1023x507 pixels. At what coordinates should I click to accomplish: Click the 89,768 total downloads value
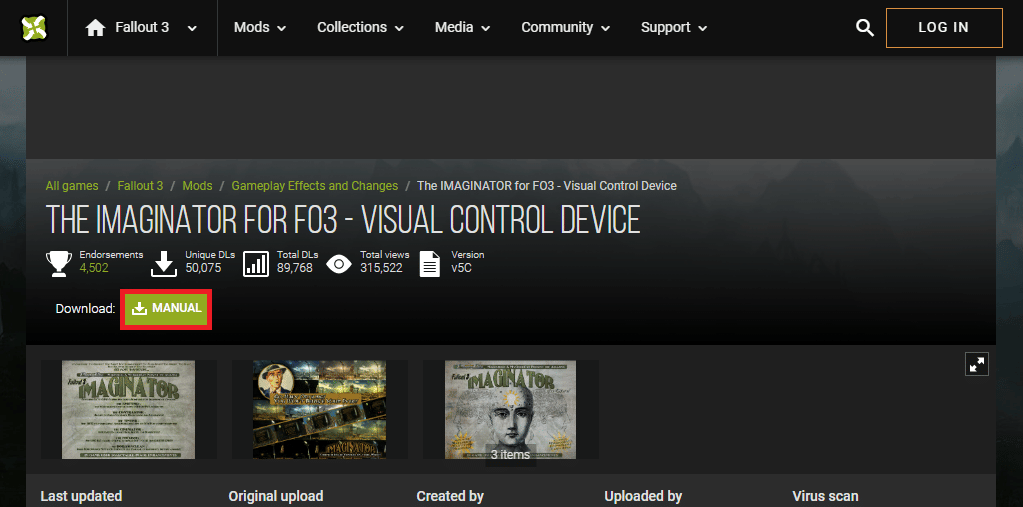[294, 268]
